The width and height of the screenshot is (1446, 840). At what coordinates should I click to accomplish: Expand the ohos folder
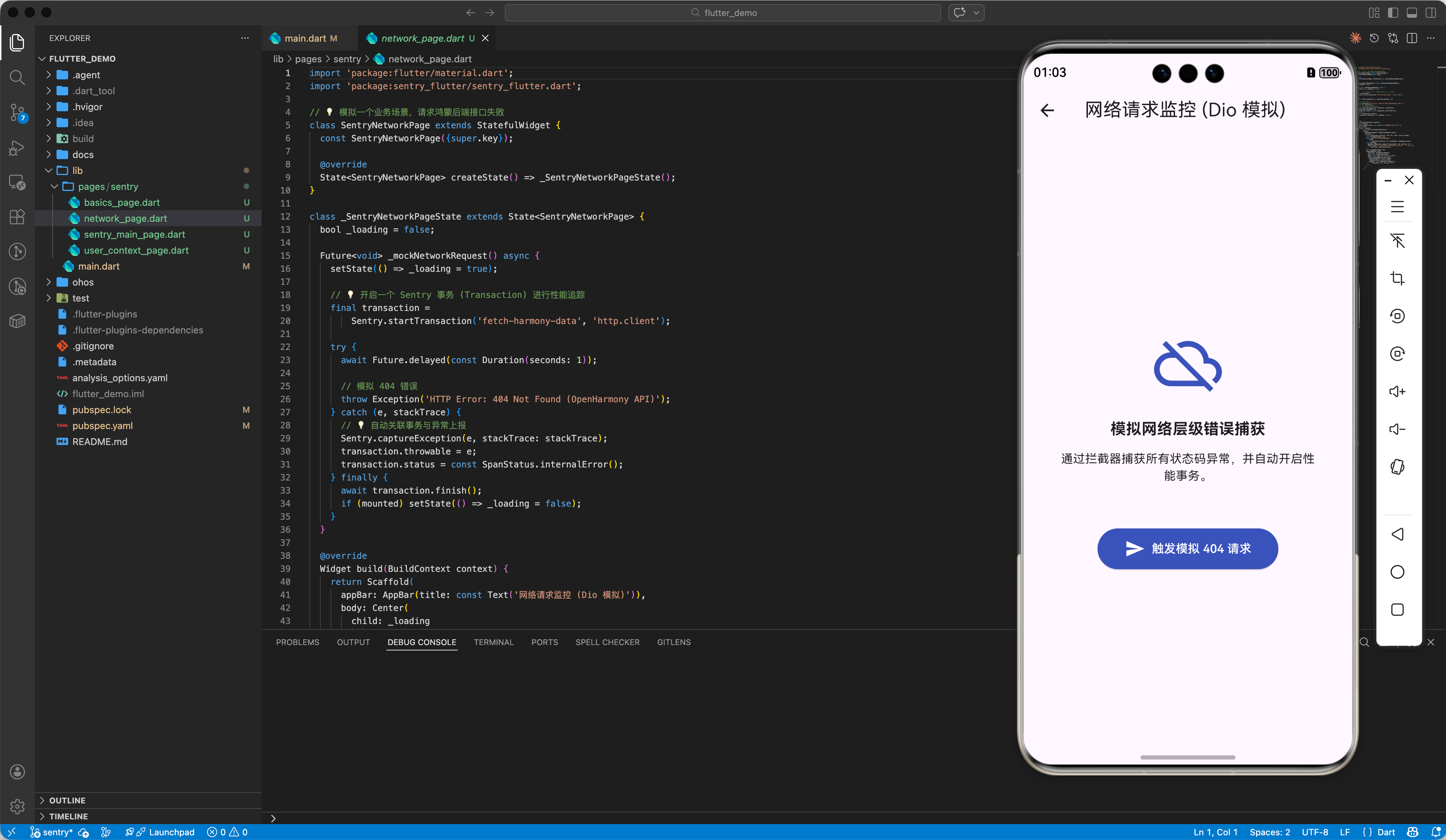(83, 282)
